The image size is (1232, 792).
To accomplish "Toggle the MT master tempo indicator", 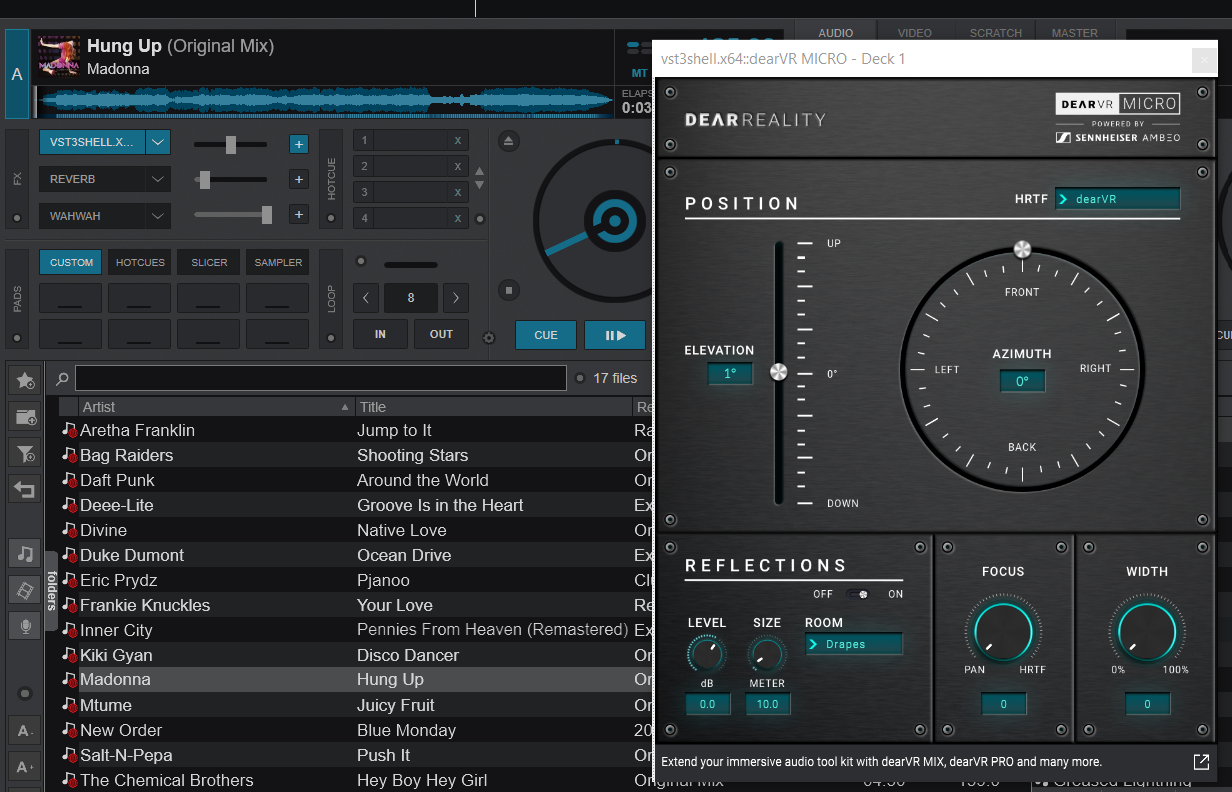I will pos(639,73).
